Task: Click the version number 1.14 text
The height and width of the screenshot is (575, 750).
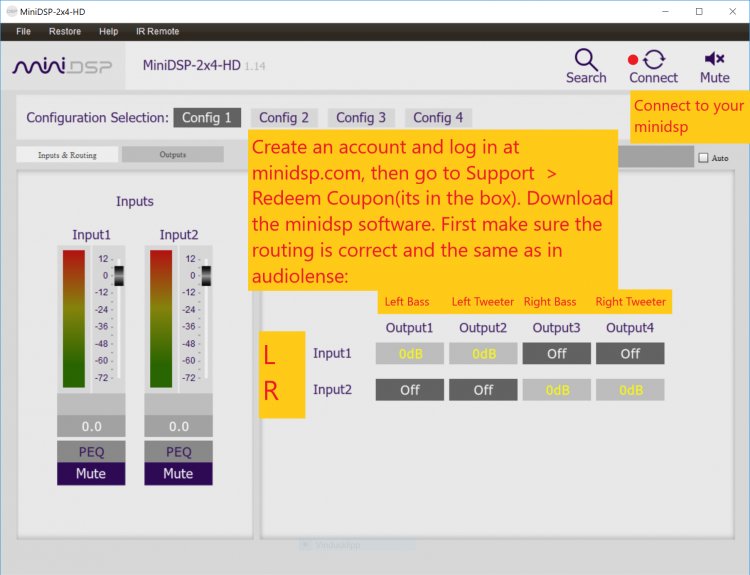Action: point(255,66)
